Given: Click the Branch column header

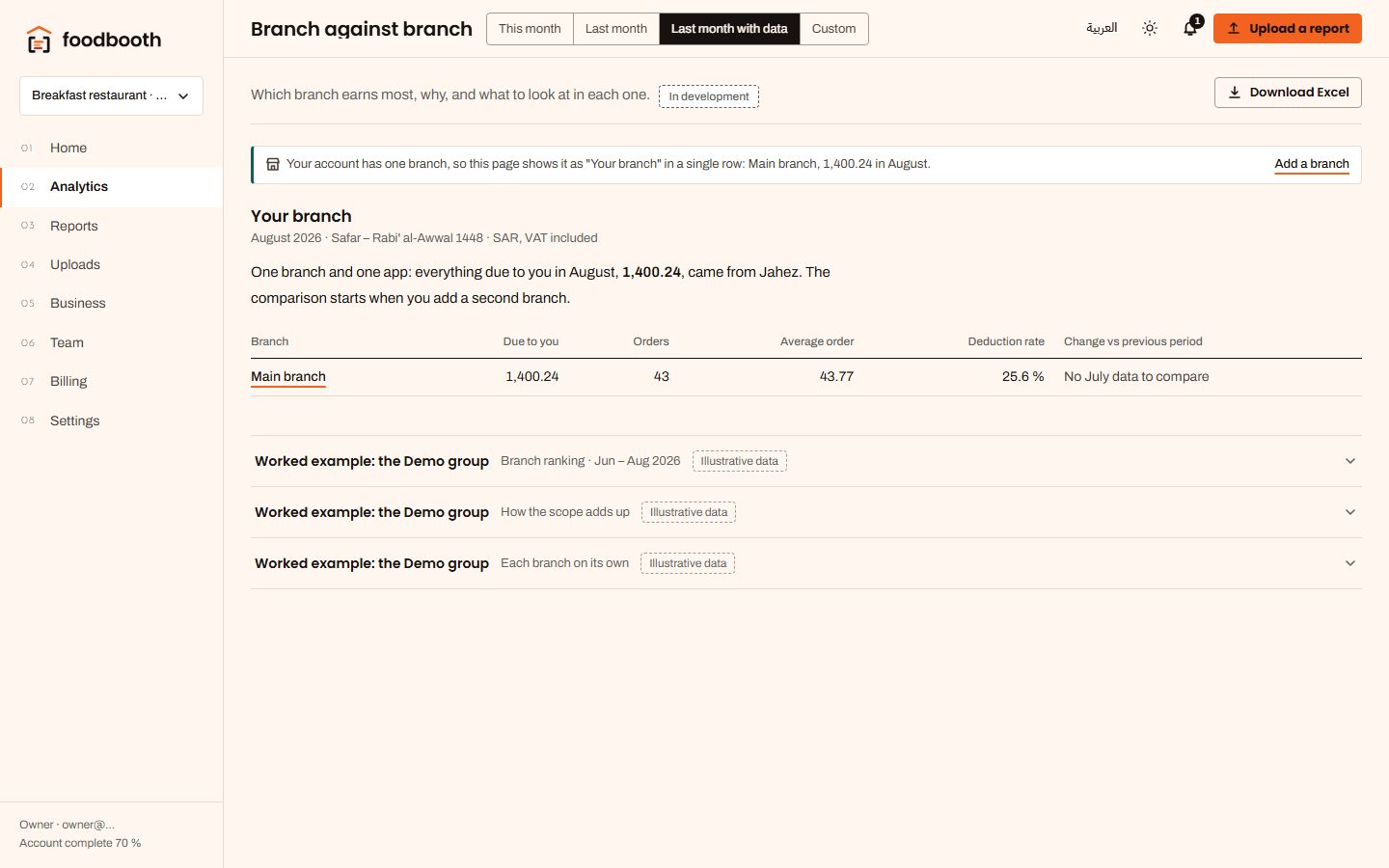Looking at the screenshot, I should tap(270, 341).
